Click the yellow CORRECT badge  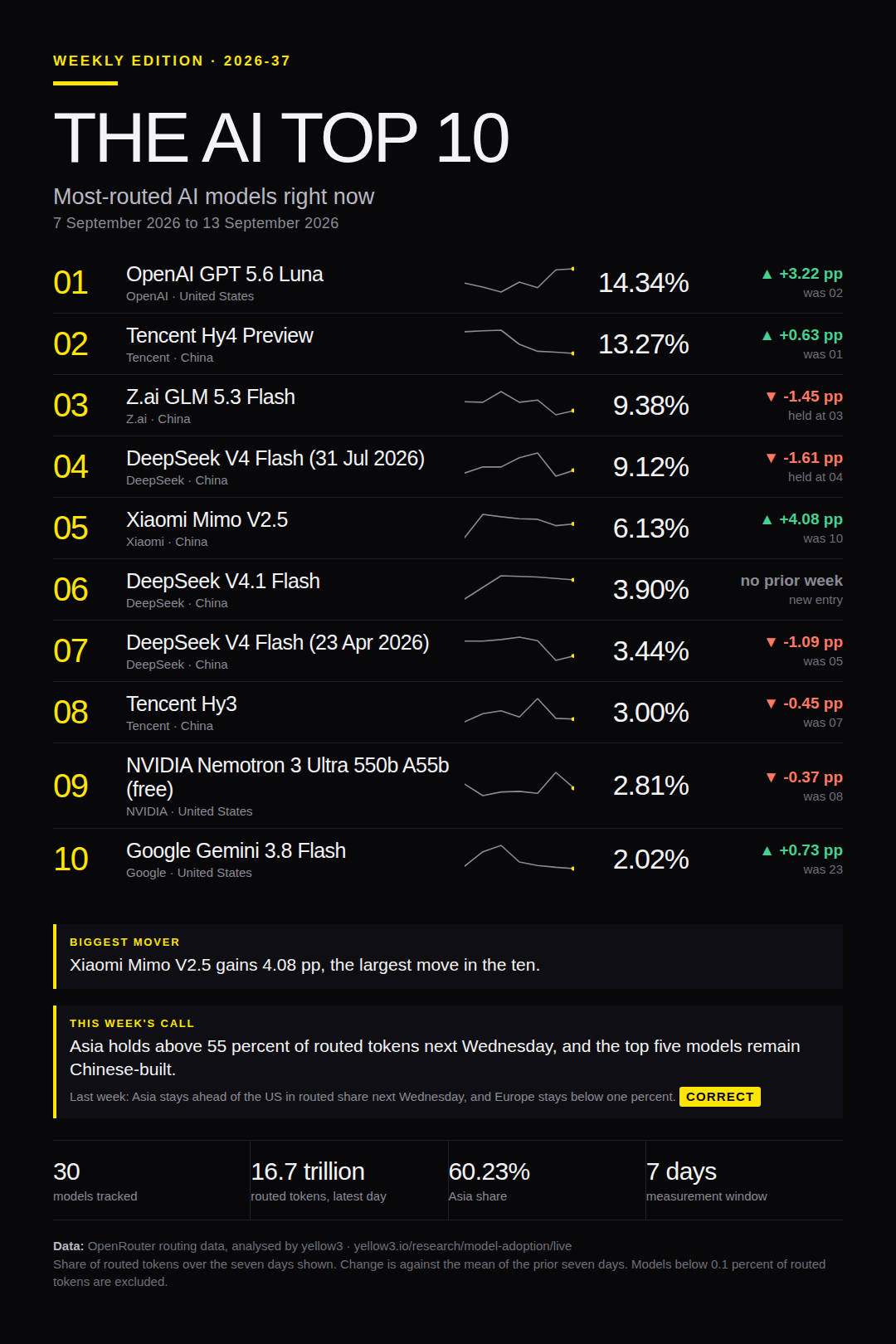720,1097
